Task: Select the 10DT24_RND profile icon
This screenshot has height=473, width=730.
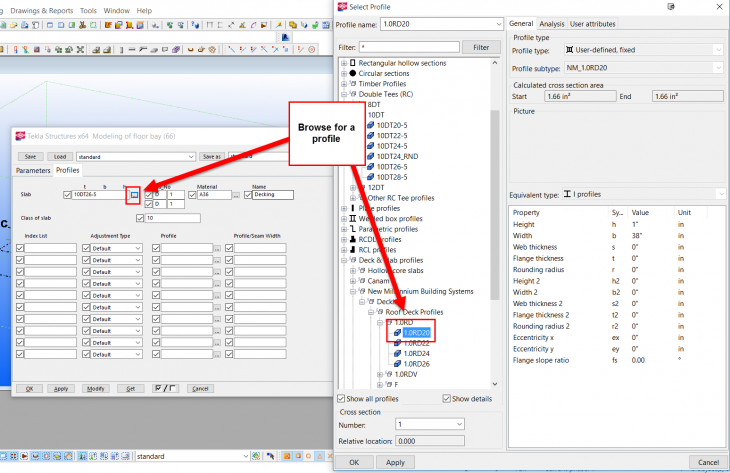Action: point(371,156)
